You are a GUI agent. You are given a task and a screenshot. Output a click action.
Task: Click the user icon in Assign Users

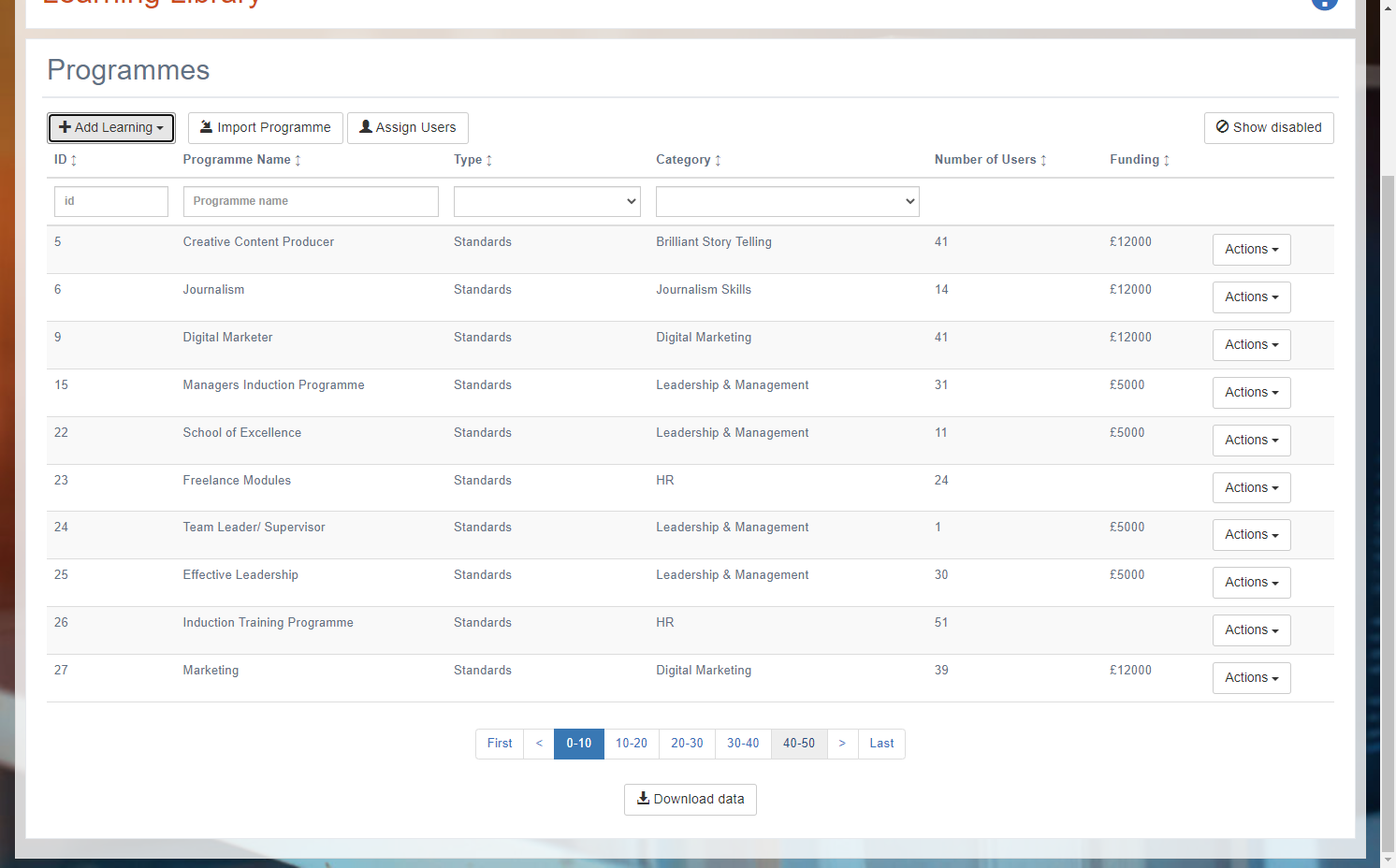click(x=366, y=127)
